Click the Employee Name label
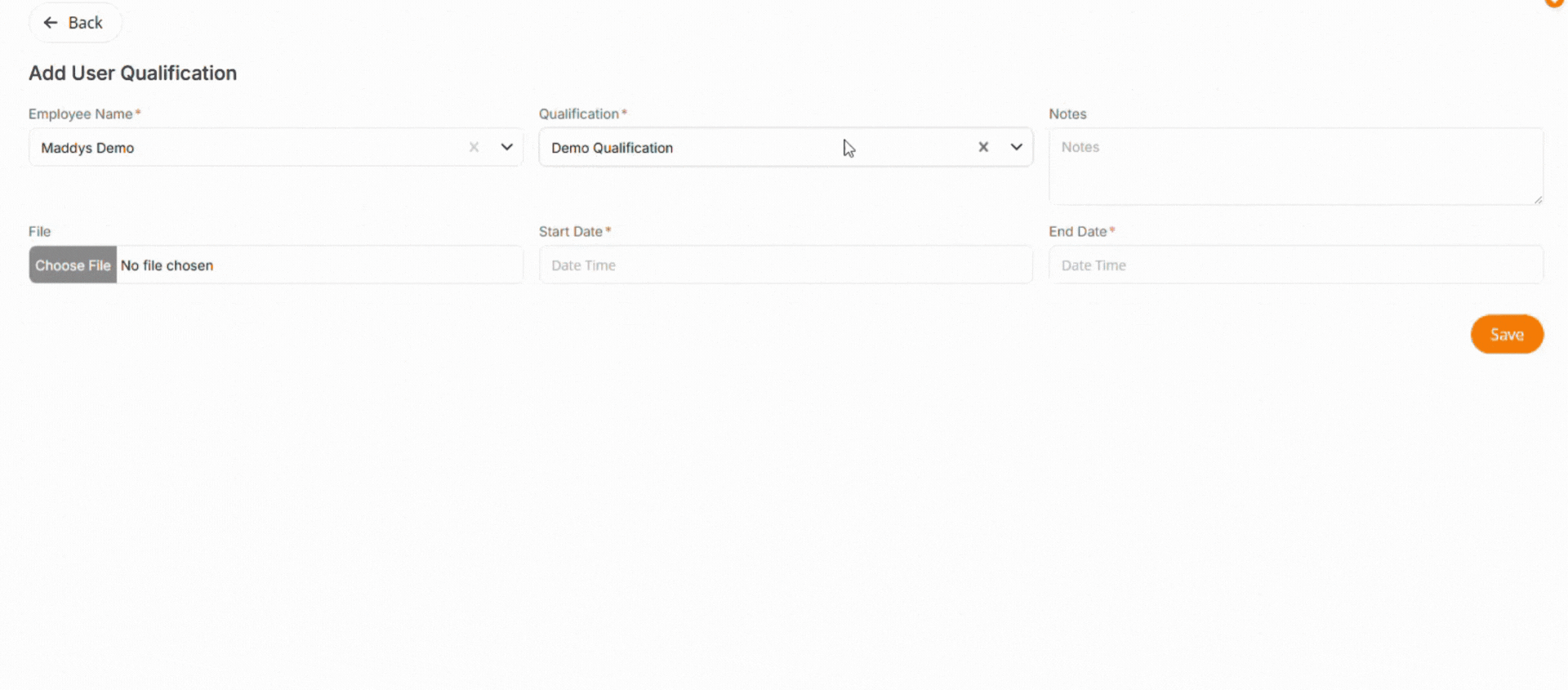Image resolution: width=1568 pixels, height=690 pixels. point(80,114)
